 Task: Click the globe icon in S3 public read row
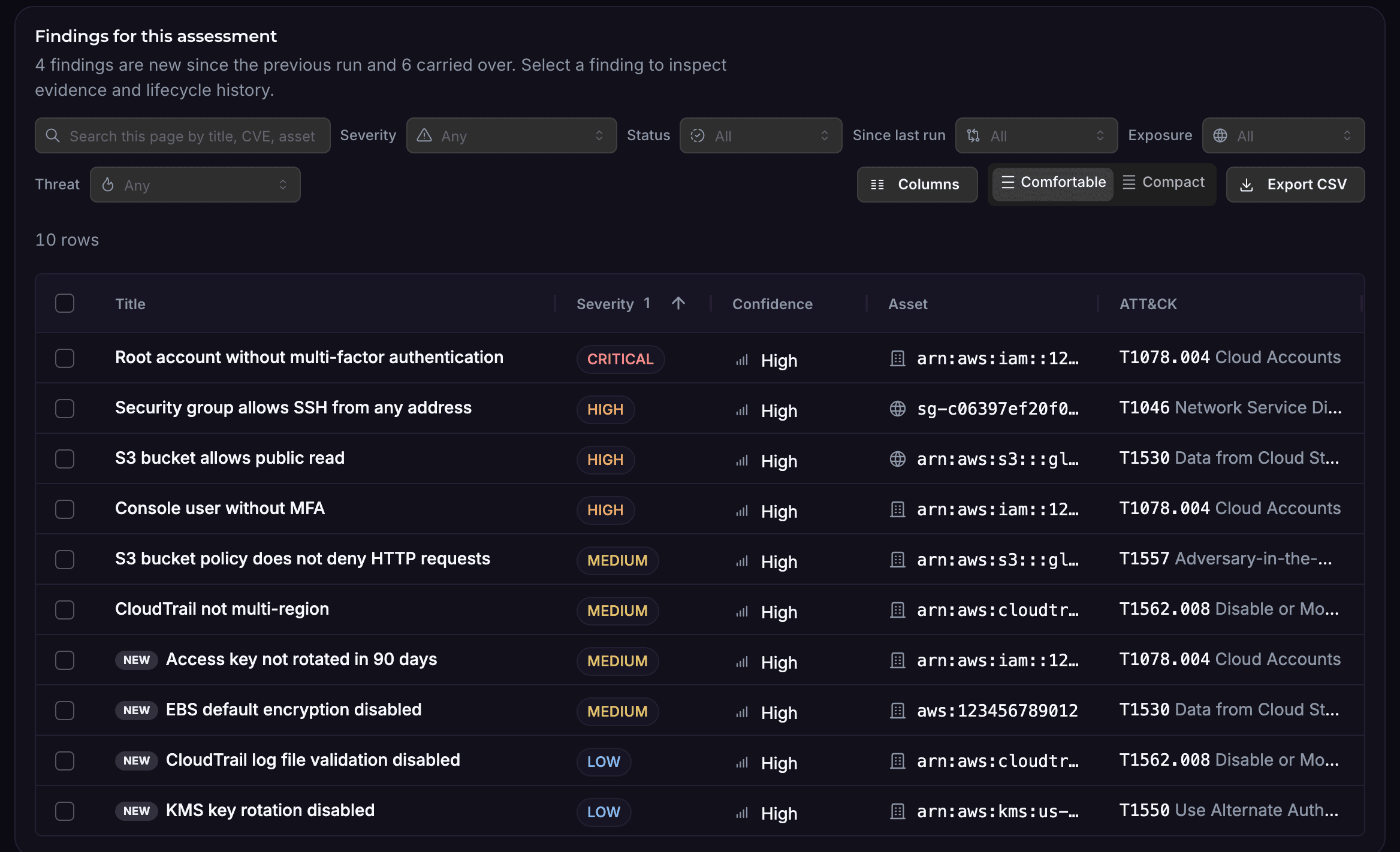click(898, 459)
